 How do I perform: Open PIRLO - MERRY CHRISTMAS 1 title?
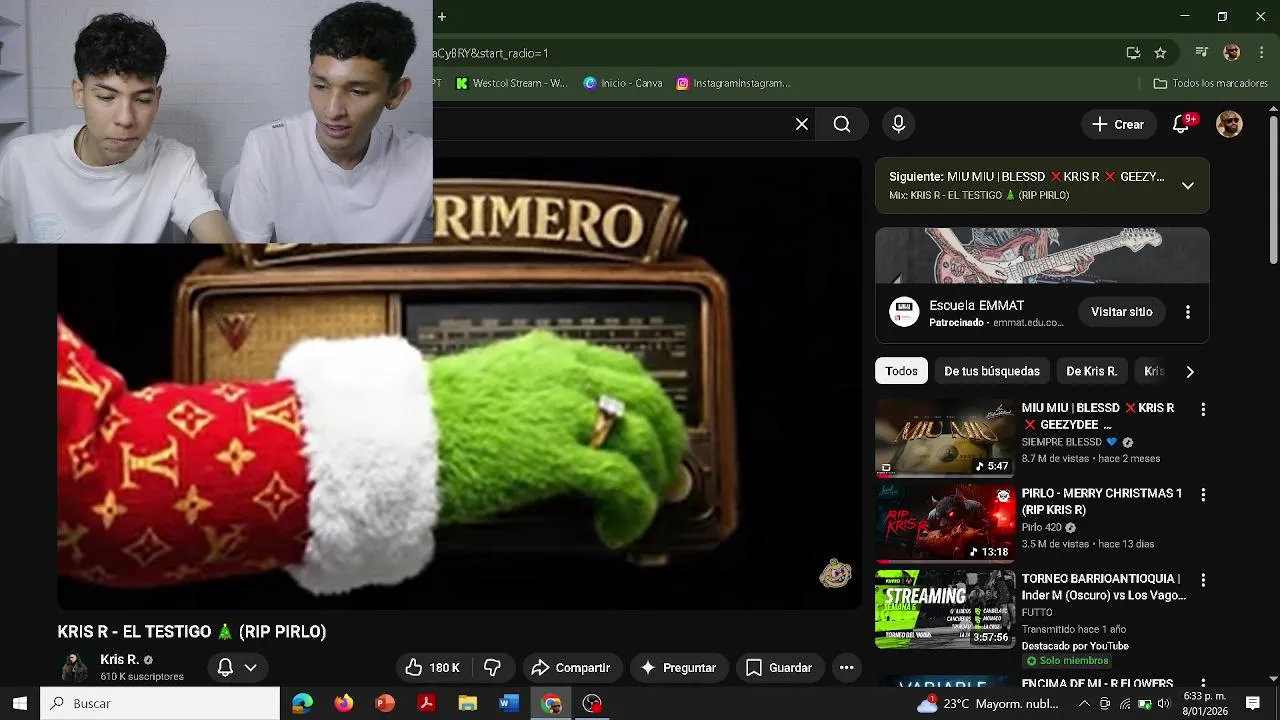1101,501
